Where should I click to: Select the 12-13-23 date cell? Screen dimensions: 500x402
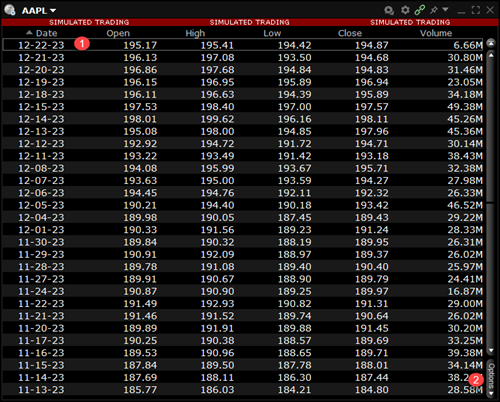(41, 132)
